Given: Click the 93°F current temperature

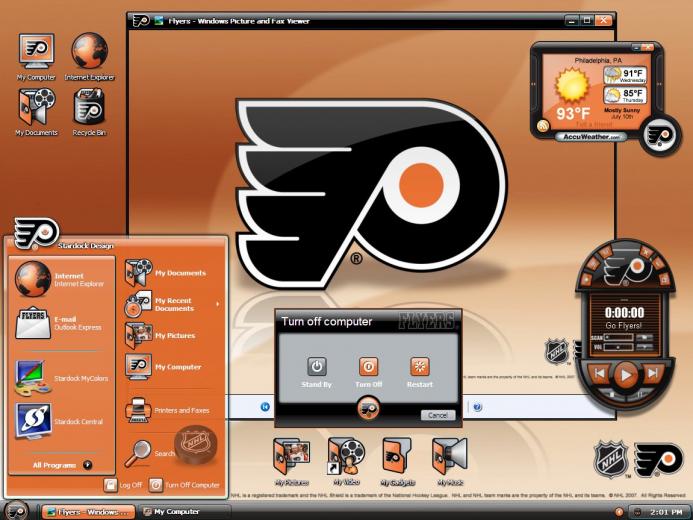Looking at the screenshot, I should tap(573, 114).
